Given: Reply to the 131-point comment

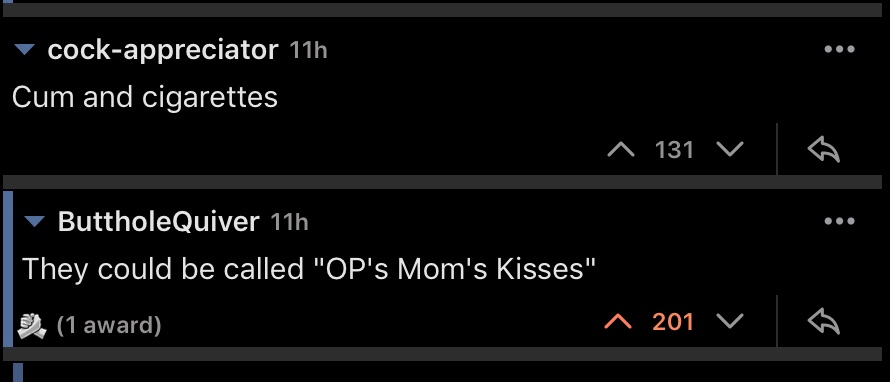Looking at the screenshot, I should tap(824, 150).
